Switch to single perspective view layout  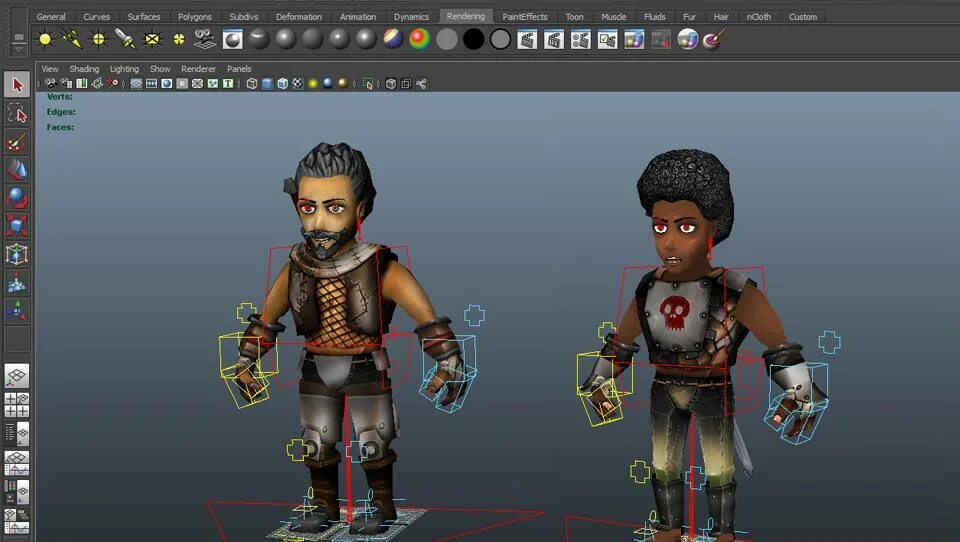17,375
